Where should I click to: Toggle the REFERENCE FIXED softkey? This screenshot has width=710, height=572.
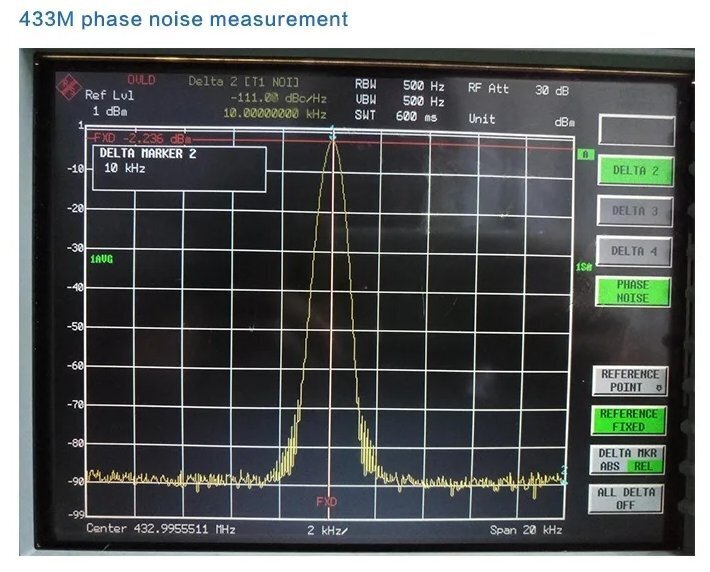(x=629, y=420)
